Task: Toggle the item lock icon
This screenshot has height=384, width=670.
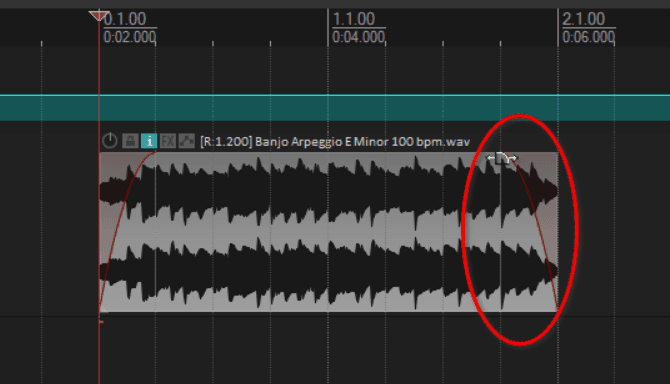Action: [130, 141]
